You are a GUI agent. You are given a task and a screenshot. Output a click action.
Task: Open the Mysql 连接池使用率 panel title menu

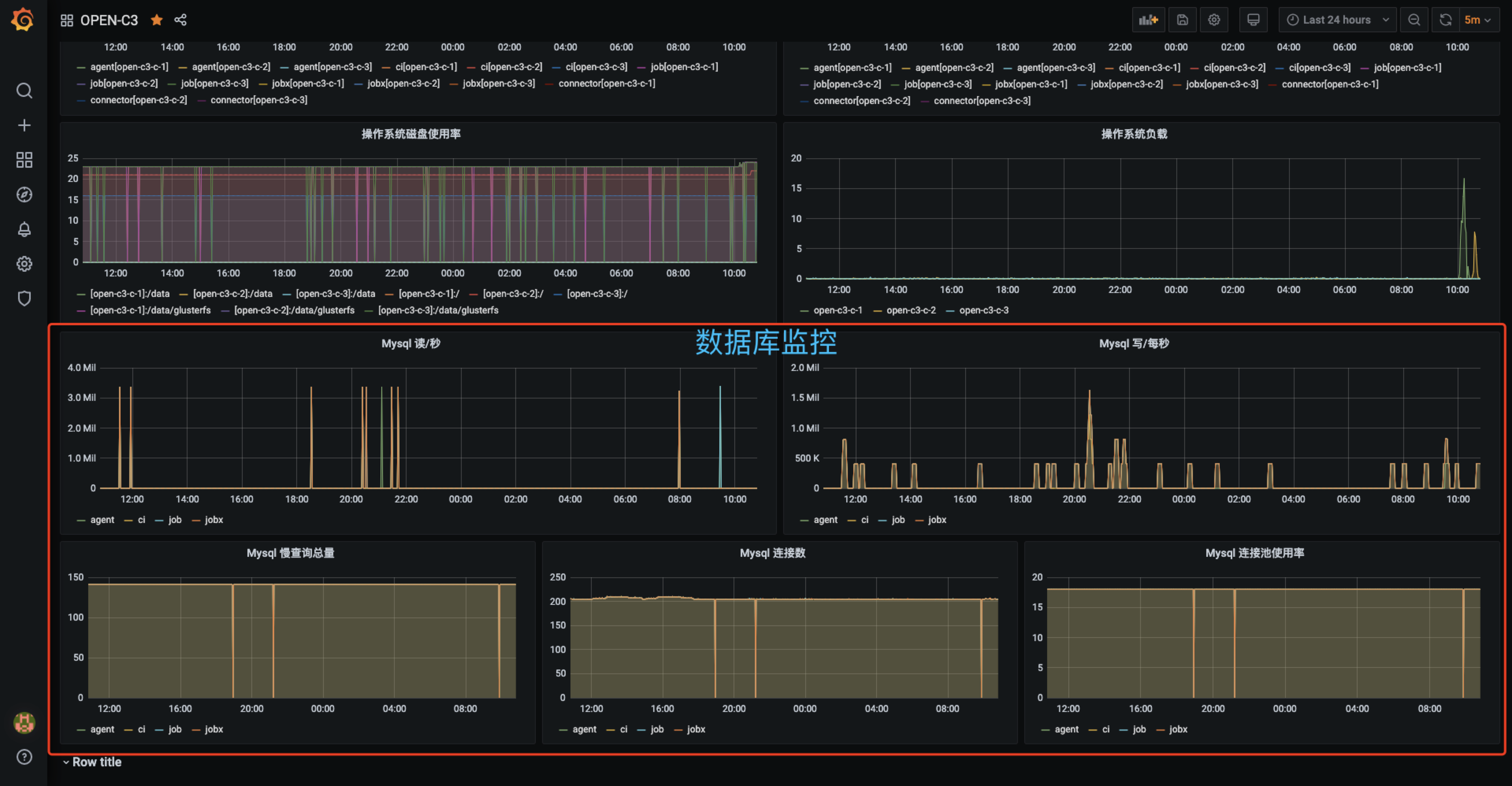pyautogui.click(x=1255, y=552)
